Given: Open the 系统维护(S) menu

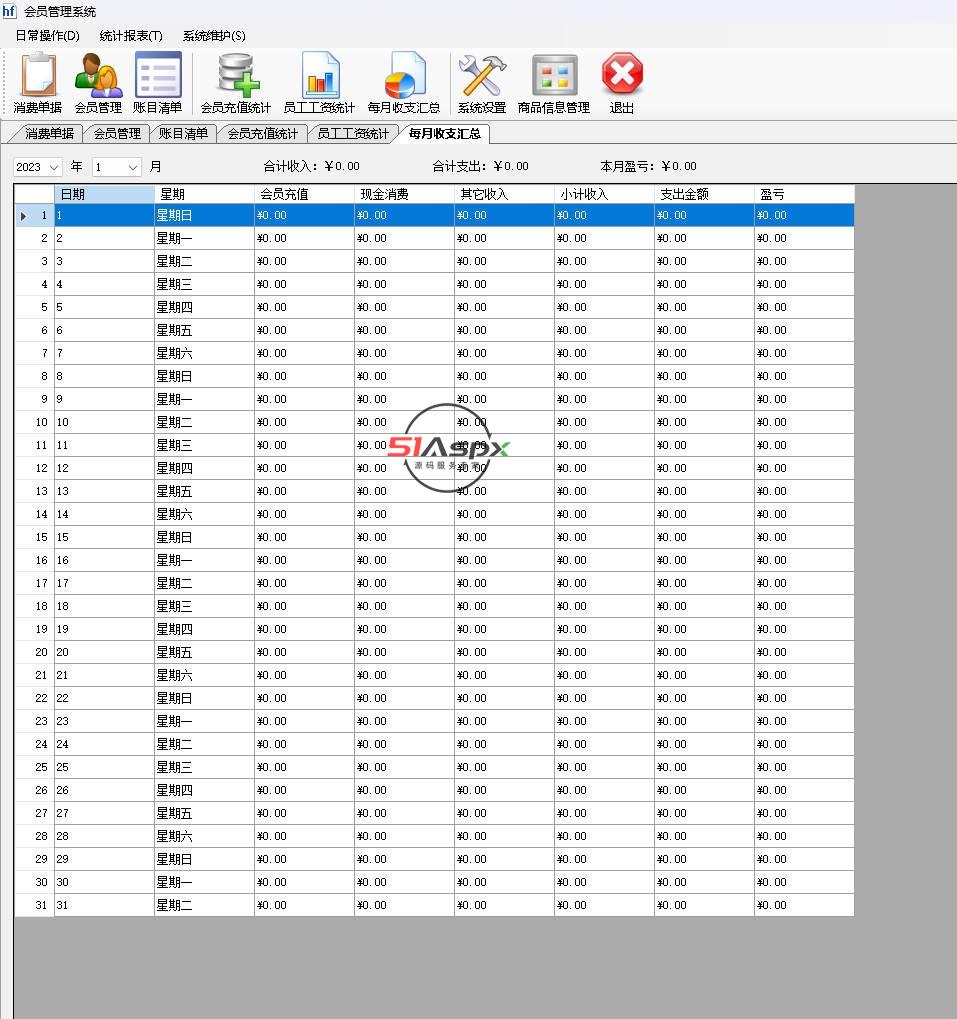Looking at the screenshot, I should point(214,36).
